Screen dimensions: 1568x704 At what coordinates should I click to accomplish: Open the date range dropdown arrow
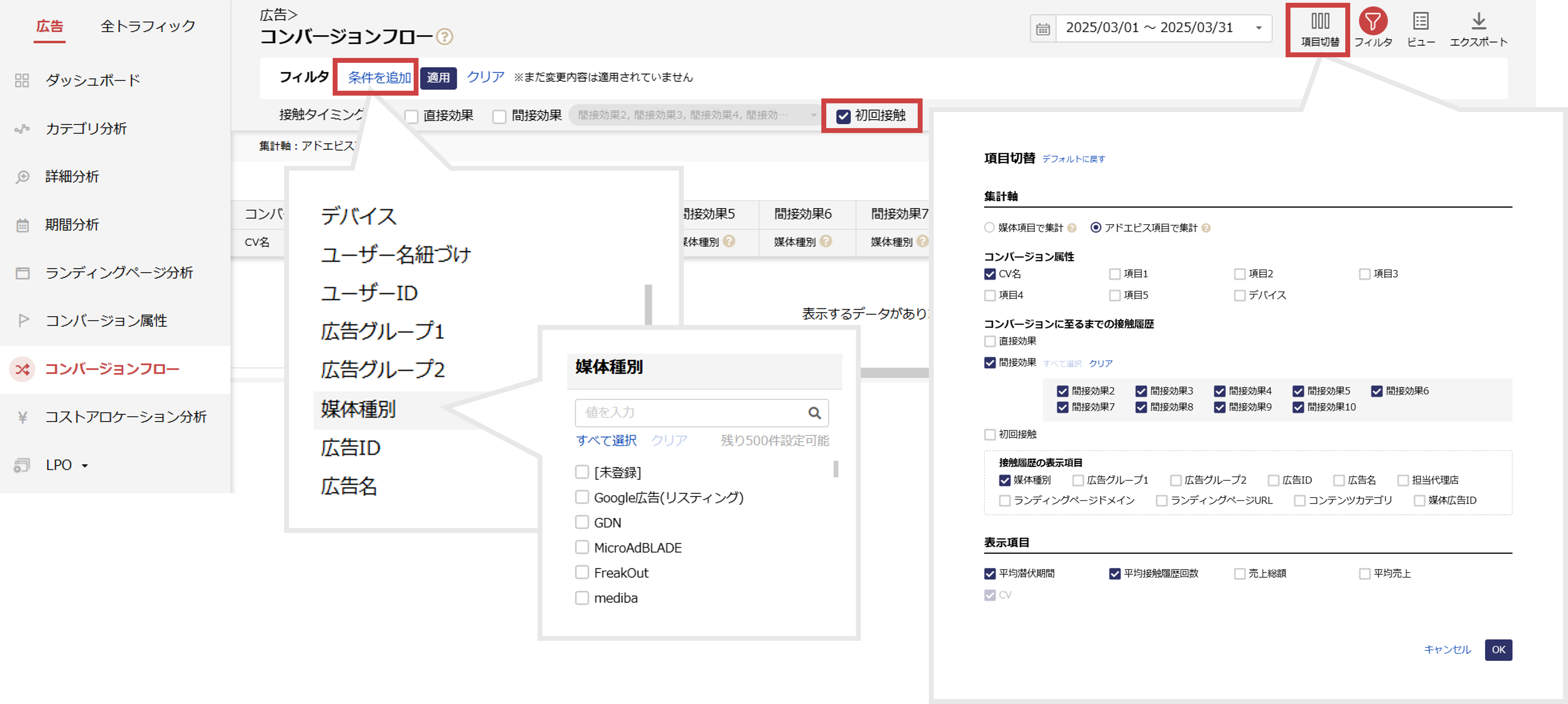(x=1258, y=28)
